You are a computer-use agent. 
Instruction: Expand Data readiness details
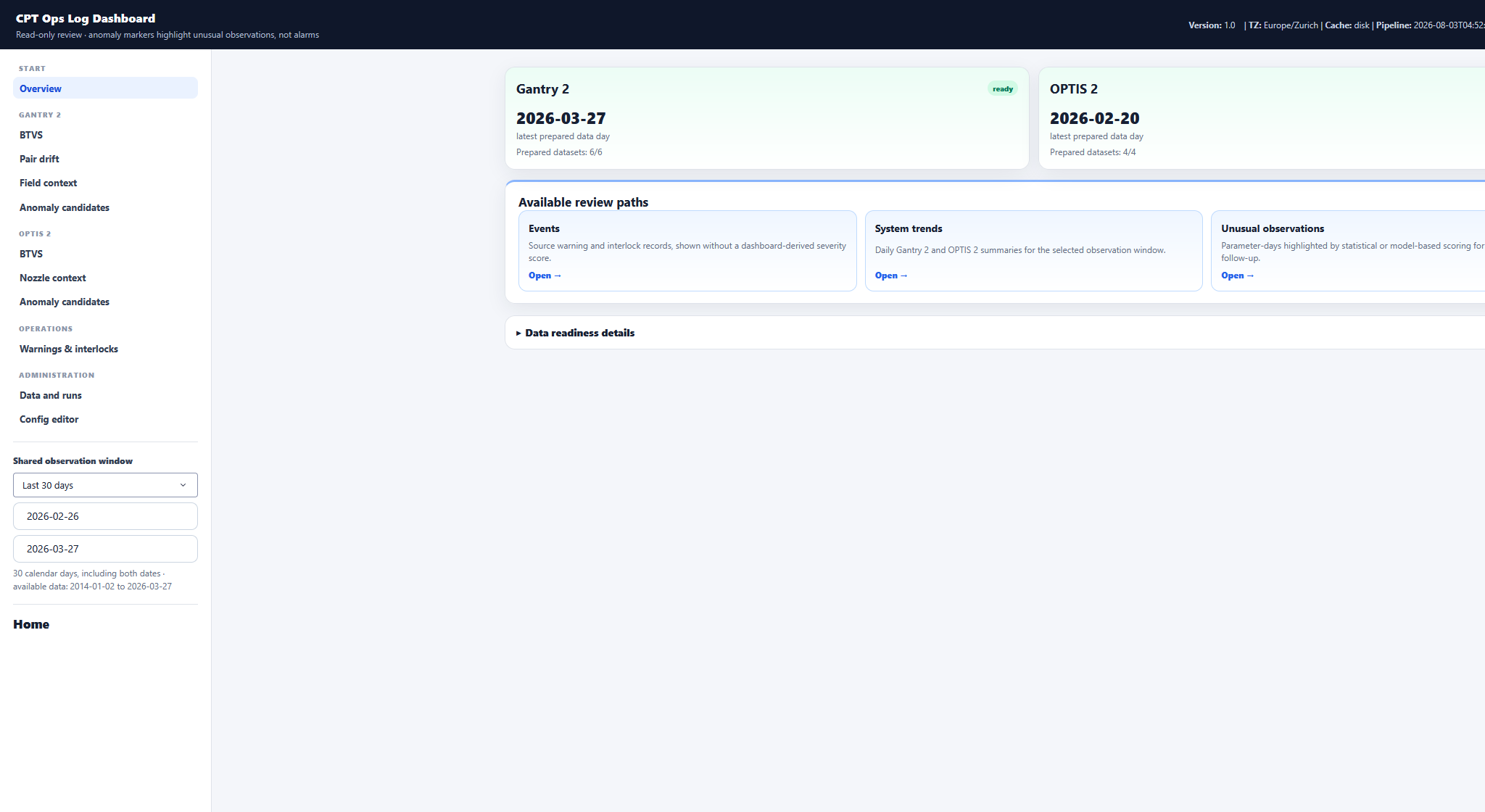pyautogui.click(x=575, y=333)
